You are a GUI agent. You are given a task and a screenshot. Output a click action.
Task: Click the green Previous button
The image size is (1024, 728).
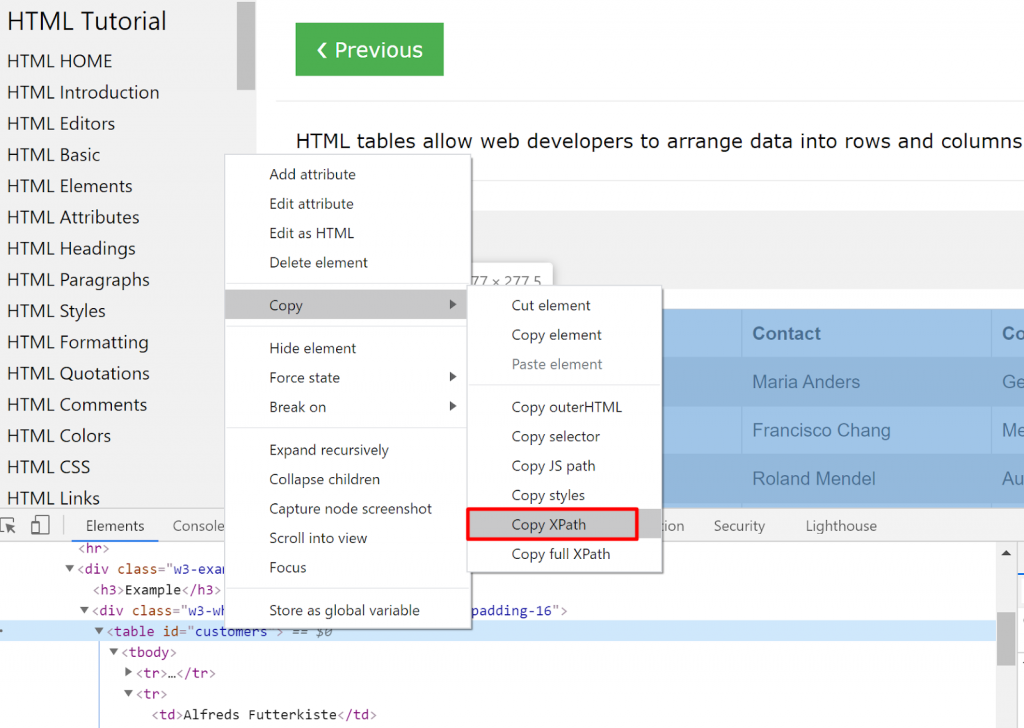(369, 48)
